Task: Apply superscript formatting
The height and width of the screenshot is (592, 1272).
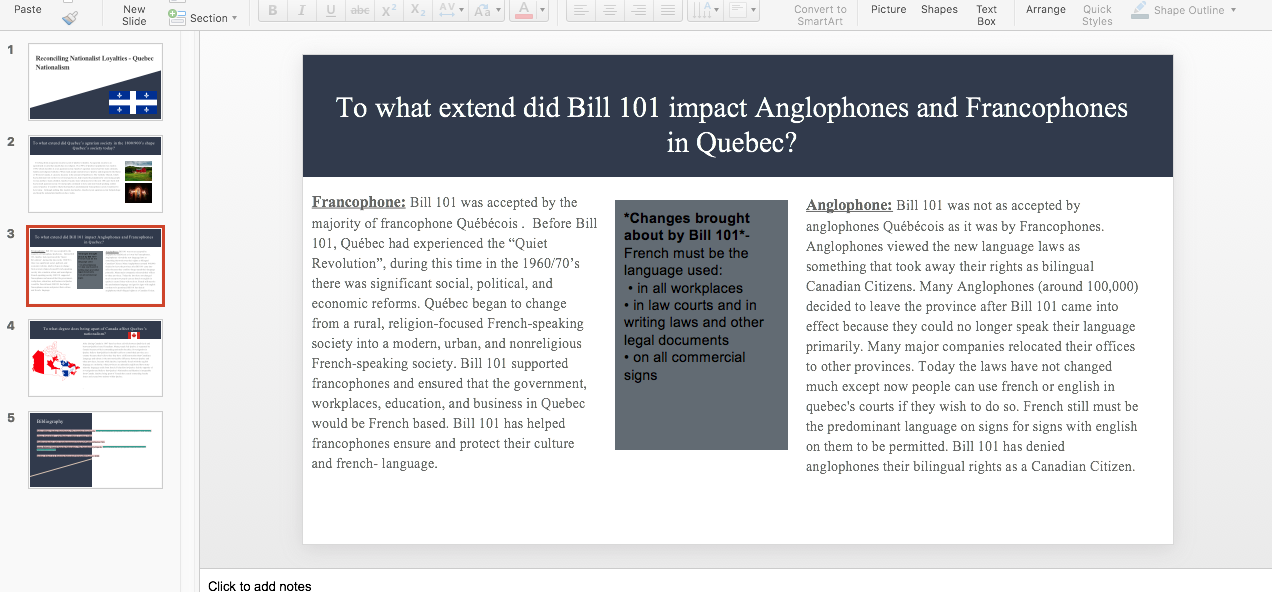Action: pyautogui.click(x=390, y=11)
